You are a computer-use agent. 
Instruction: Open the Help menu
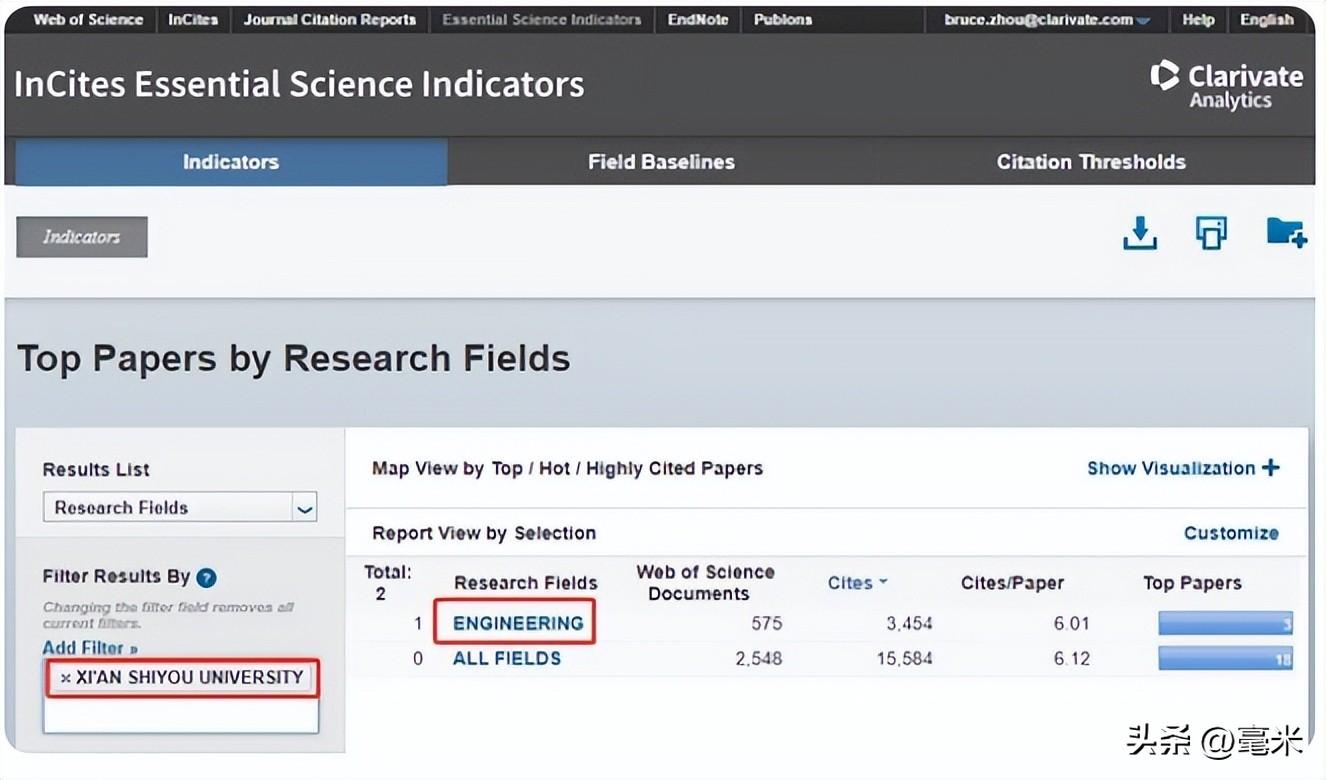point(1198,20)
